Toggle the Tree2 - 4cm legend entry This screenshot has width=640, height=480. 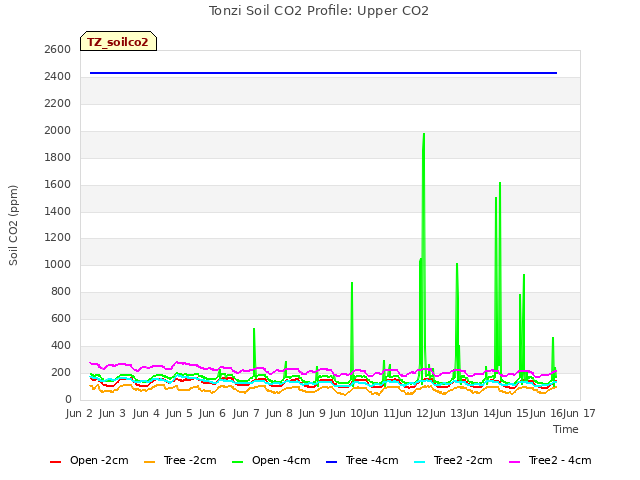[550, 461]
